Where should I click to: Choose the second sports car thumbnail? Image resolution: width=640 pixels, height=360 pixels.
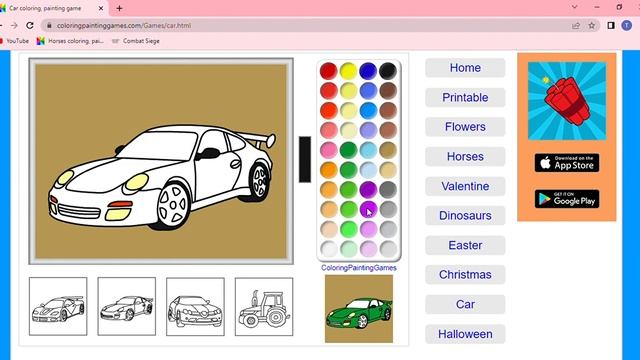point(127,307)
